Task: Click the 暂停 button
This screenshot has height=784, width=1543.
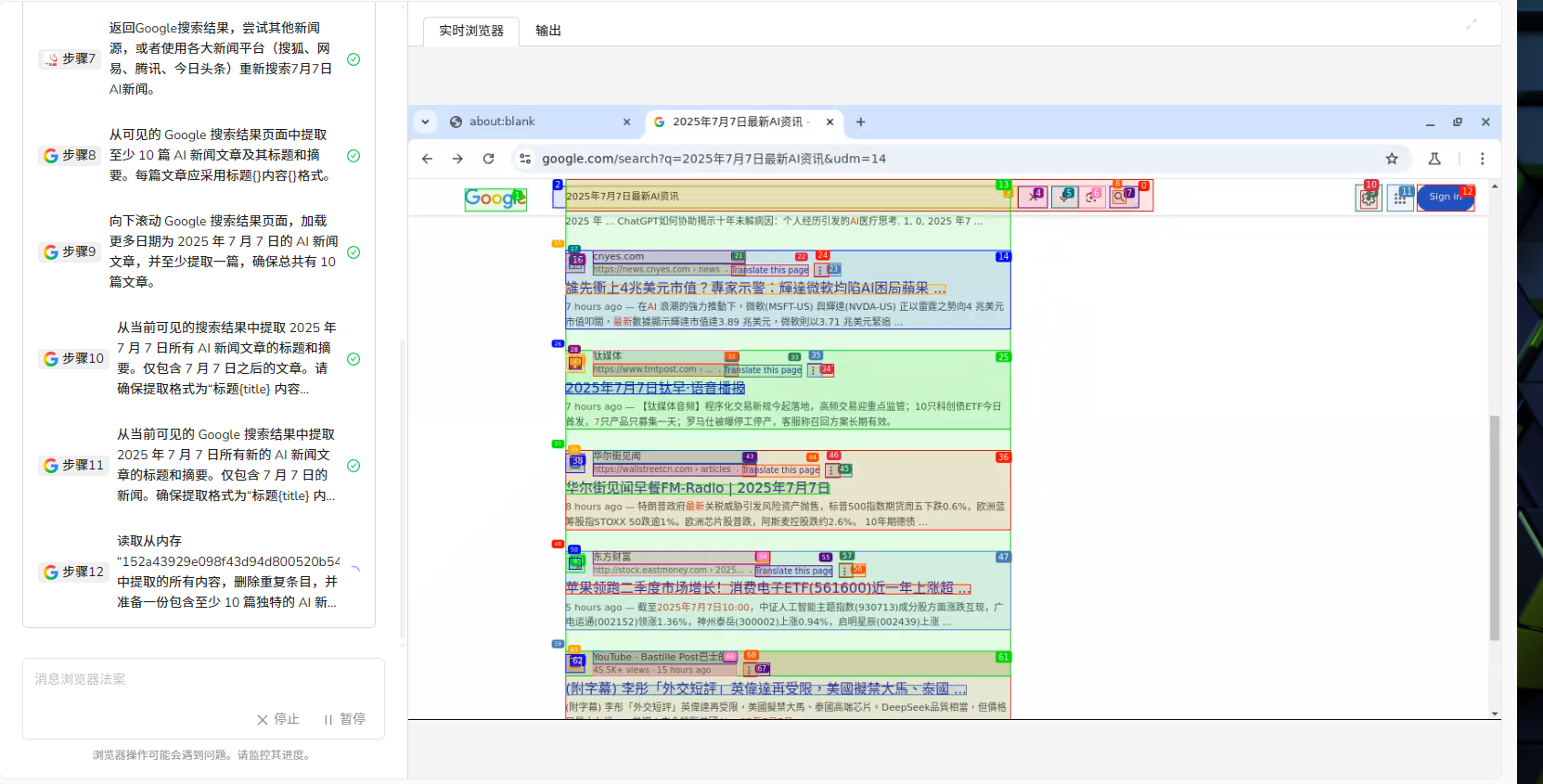Action: (344, 719)
